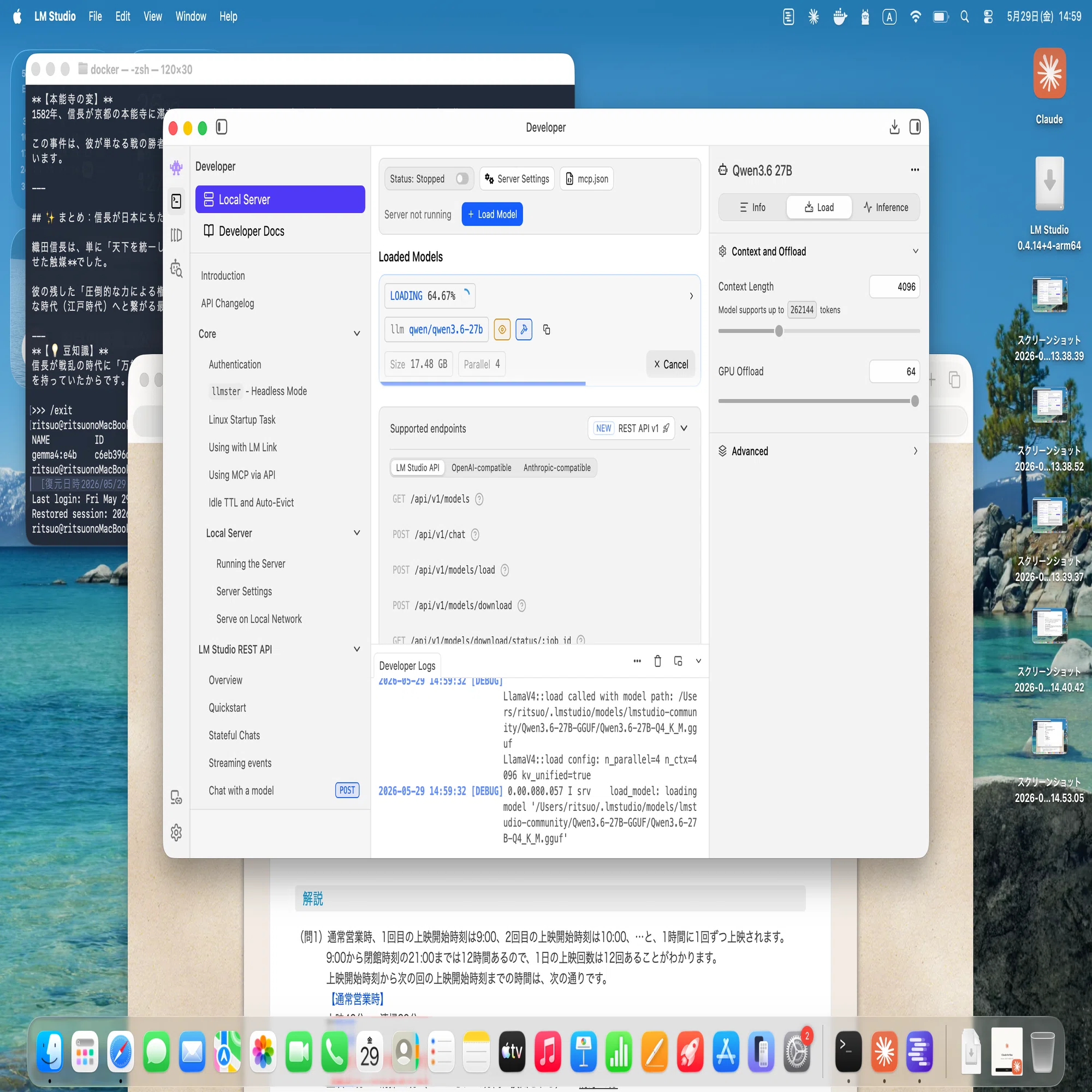Open the Chat view from the purple robot icon
The height and width of the screenshot is (1092, 1092).
[176, 167]
